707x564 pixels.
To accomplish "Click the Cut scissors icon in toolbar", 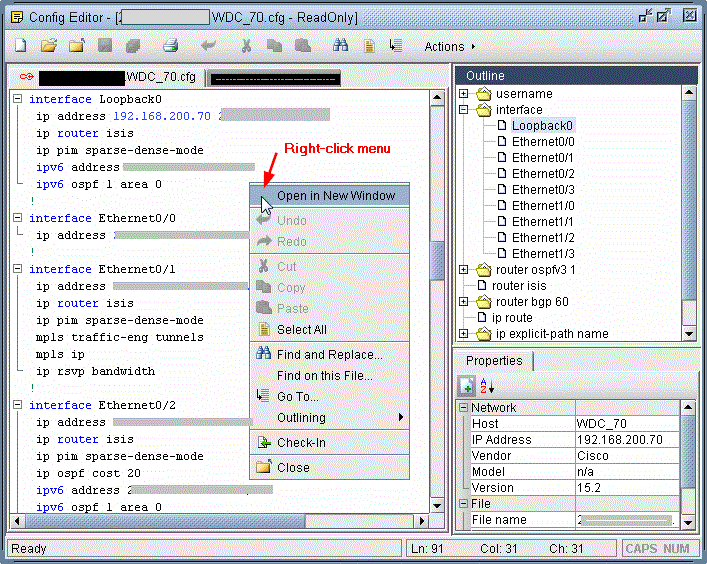I will pyautogui.click(x=246, y=46).
